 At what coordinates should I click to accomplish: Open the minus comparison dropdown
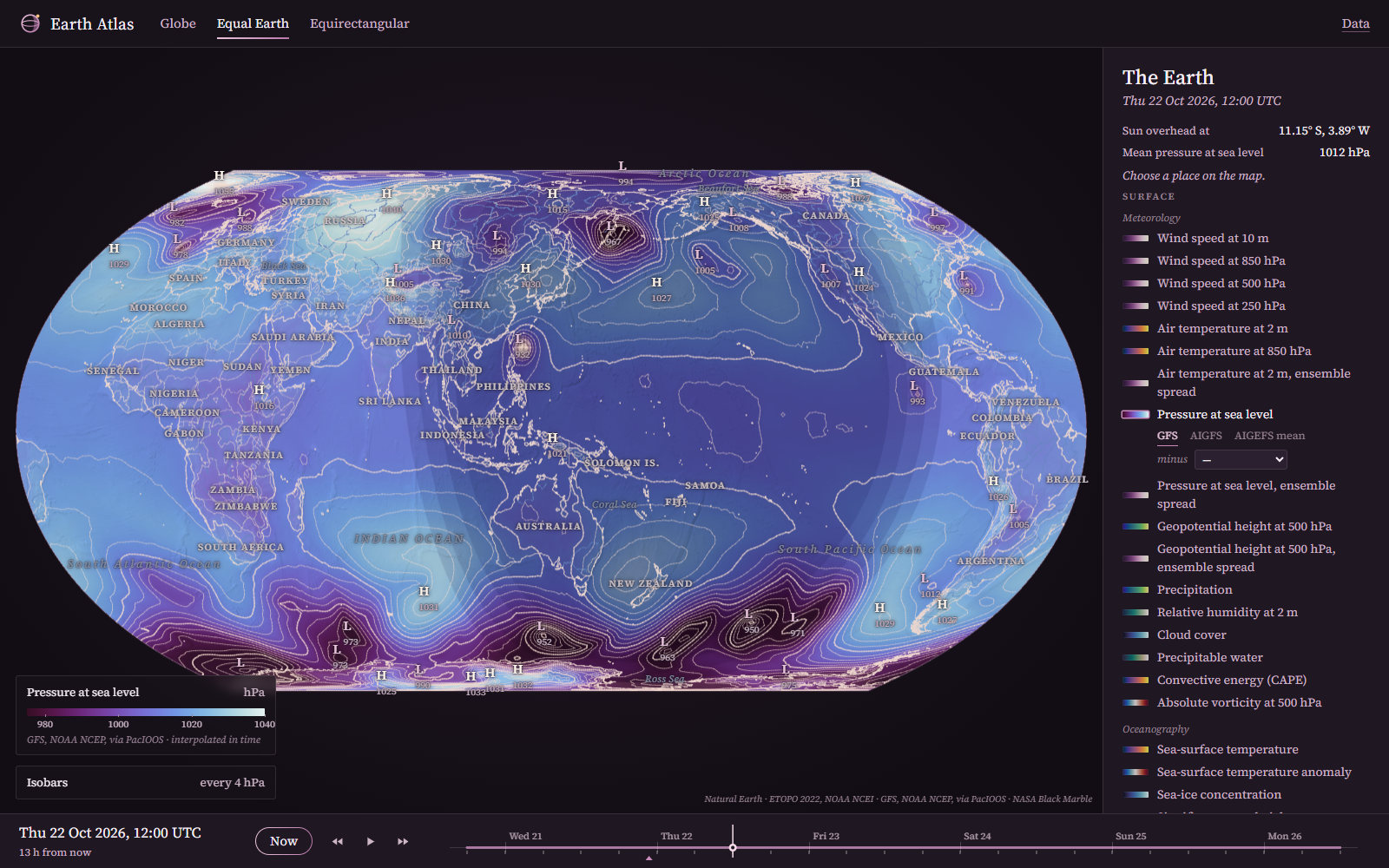[x=1241, y=459]
